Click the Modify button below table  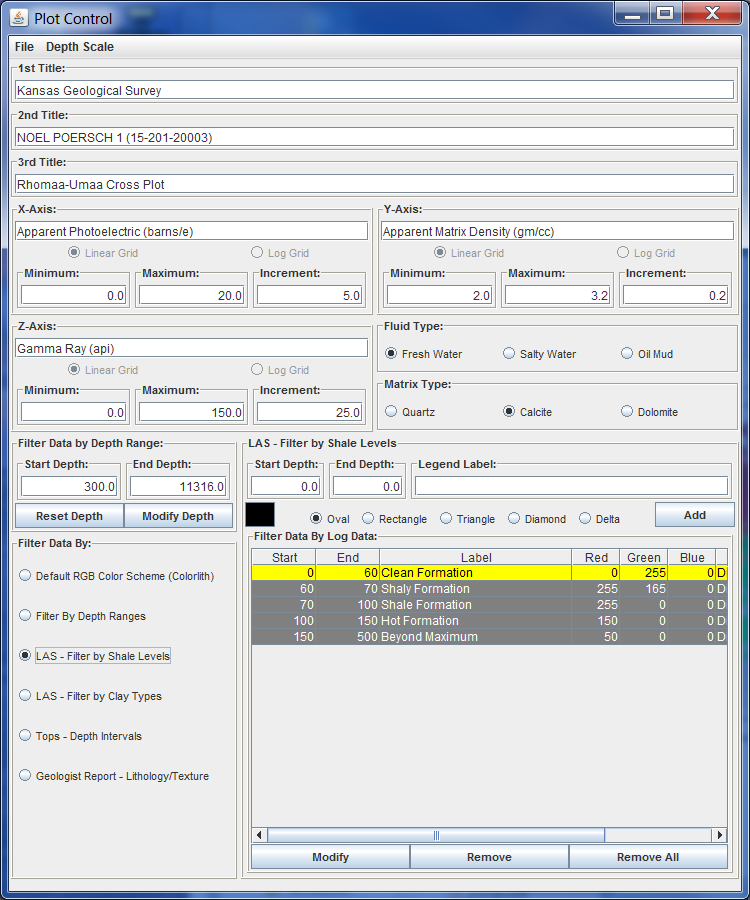click(331, 856)
